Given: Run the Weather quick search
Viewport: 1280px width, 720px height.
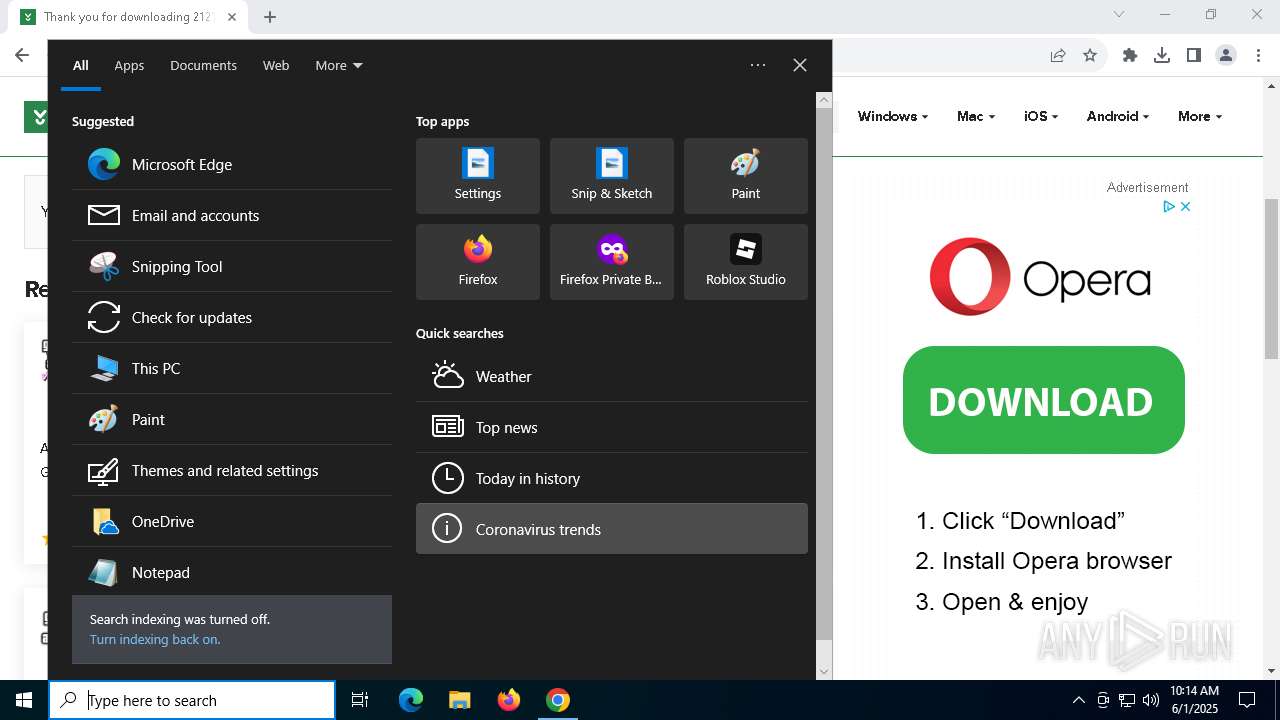Looking at the screenshot, I should click(x=612, y=376).
